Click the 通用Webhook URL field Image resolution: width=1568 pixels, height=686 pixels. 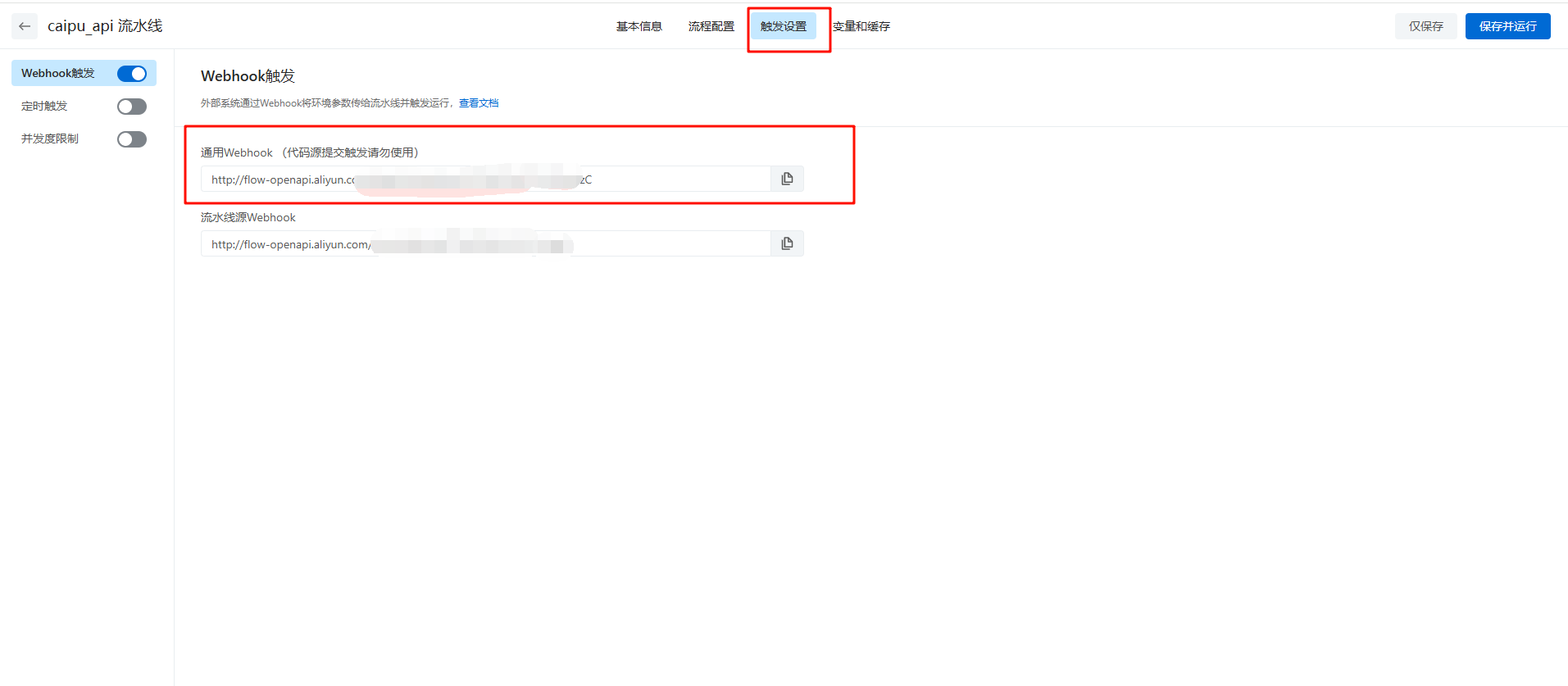(486, 179)
